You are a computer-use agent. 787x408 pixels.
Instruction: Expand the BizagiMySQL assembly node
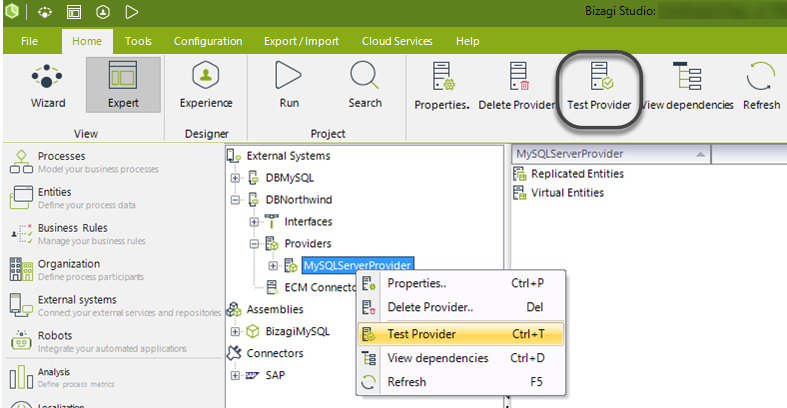click(x=235, y=331)
